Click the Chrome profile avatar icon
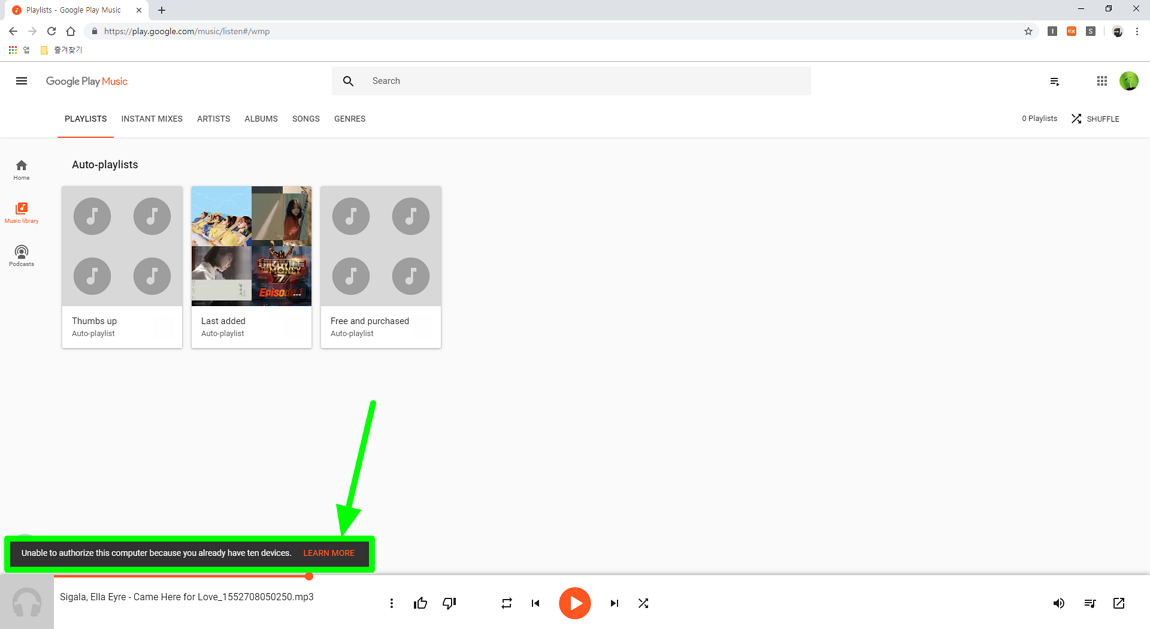The image size is (1150, 629). pyautogui.click(x=1117, y=32)
